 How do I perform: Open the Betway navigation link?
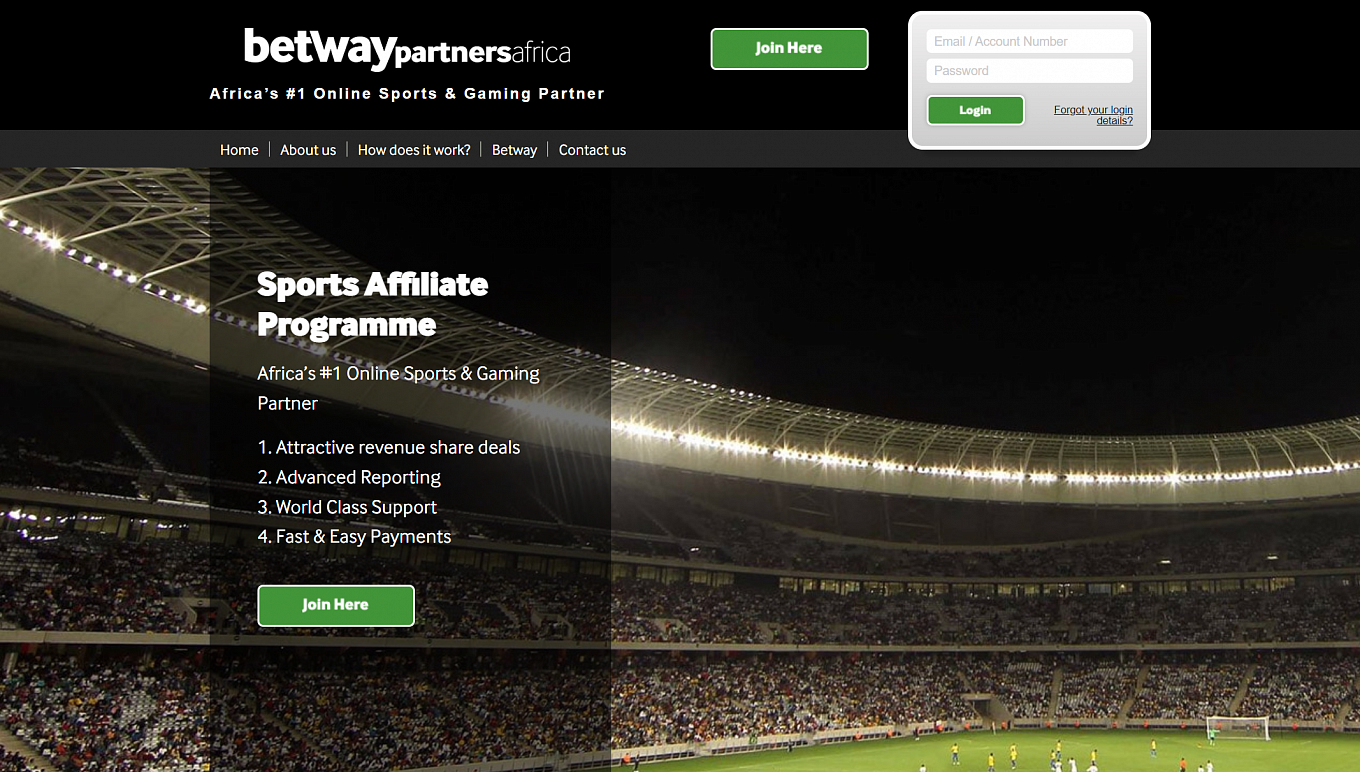[x=514, y=150]
